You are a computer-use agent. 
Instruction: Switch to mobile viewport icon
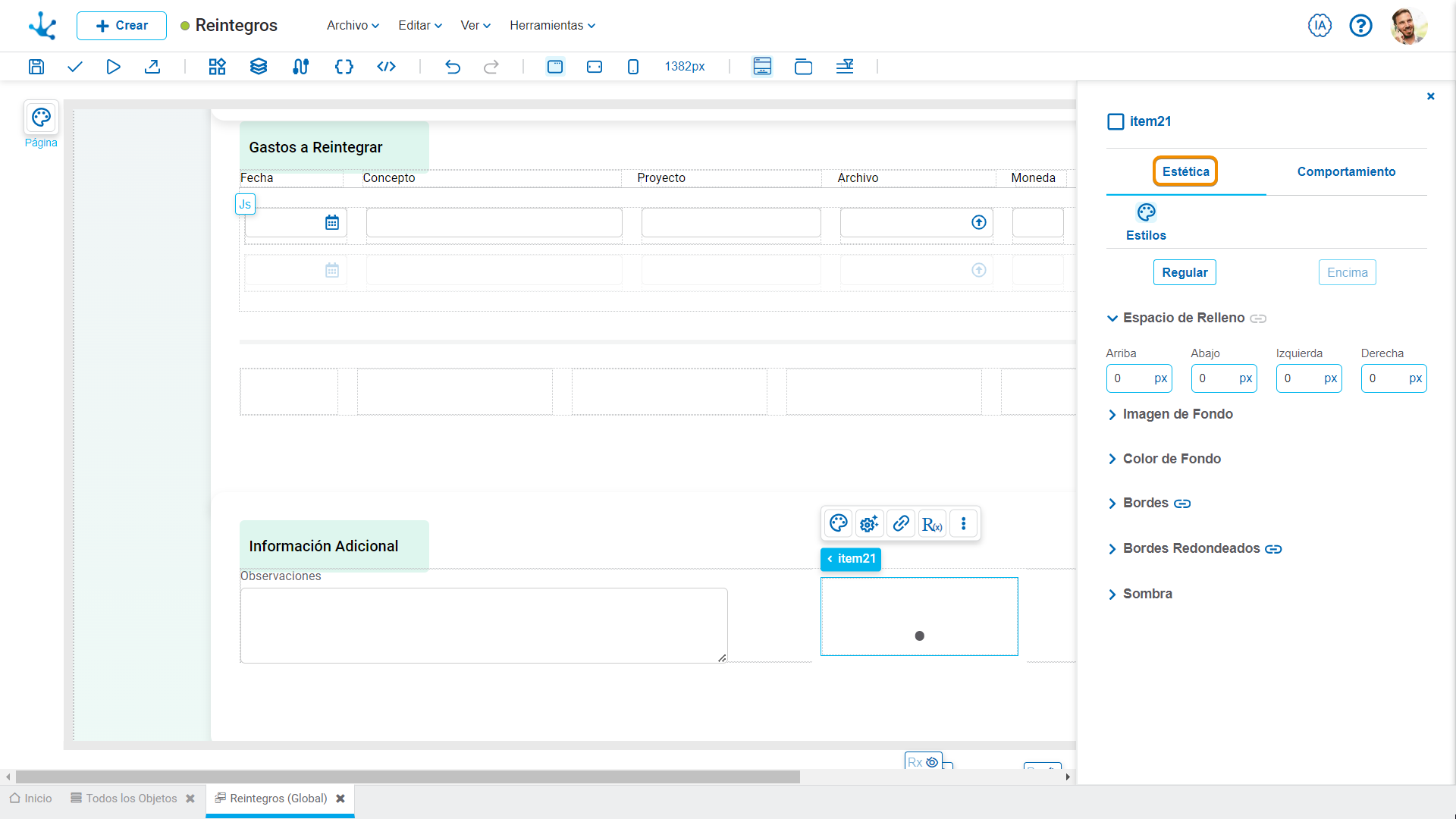click(x=633, y=67)
